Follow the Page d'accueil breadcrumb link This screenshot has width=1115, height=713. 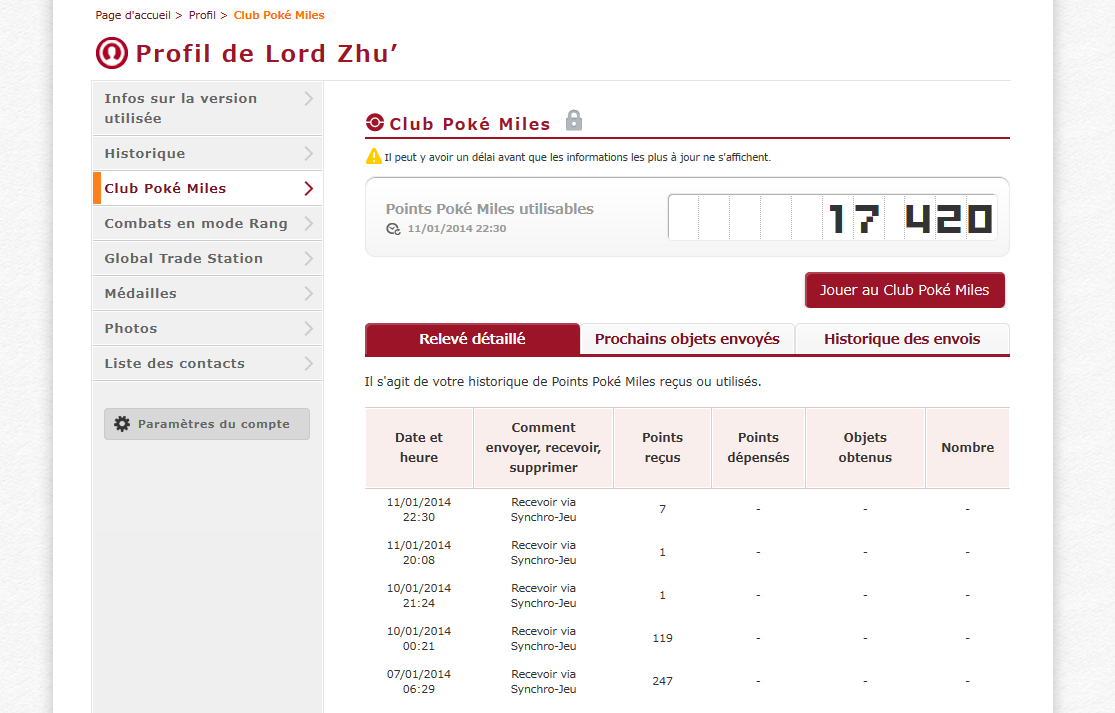pos(133,15)
